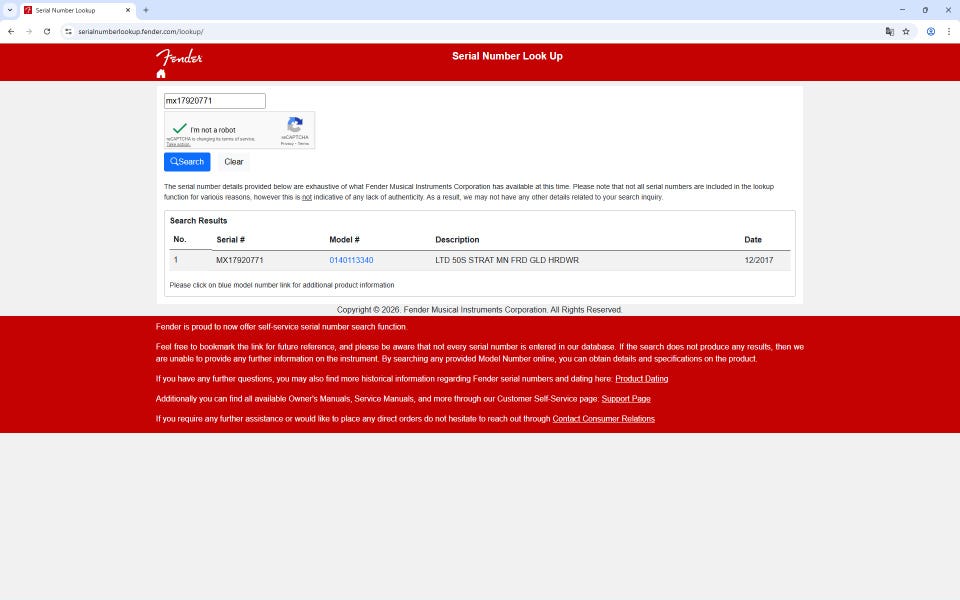The height and width of the screenshot is (600, 960).
Task: Open the Contact Consumer Relations link
Action: pyautogui.click(x=603, y=419)
